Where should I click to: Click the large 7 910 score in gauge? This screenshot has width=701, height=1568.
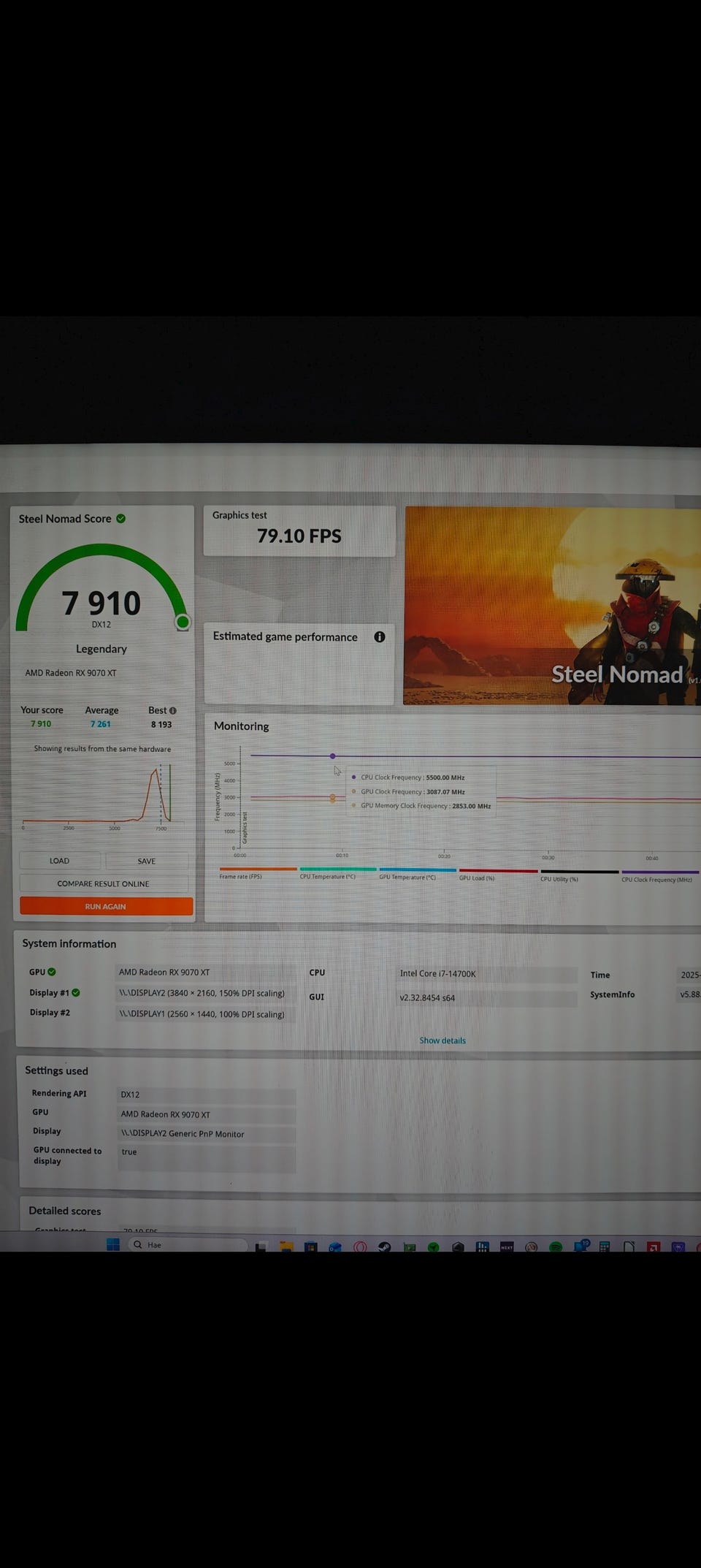pos(101,603)
